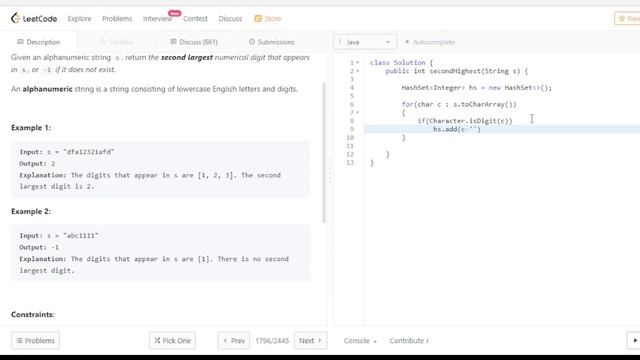Click the Problems list hamburger icon
This screenshot has width=640, height=360.
click(x=19, y=340)
